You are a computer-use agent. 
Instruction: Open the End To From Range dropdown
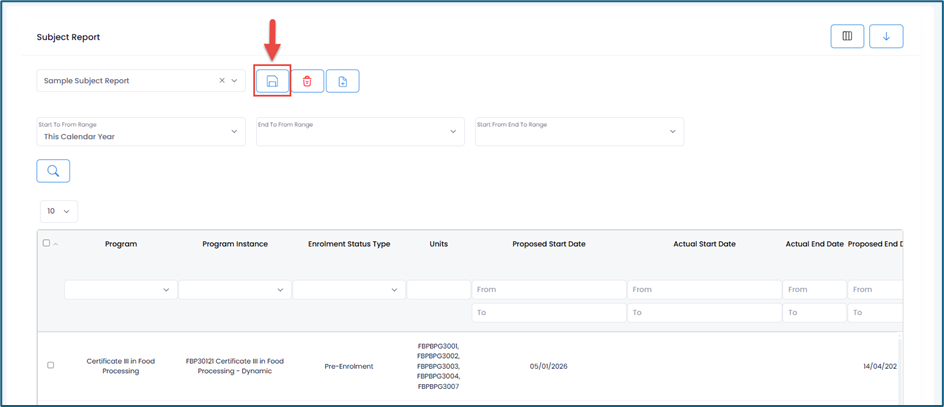pyautogui.click(x=360, y=131)
